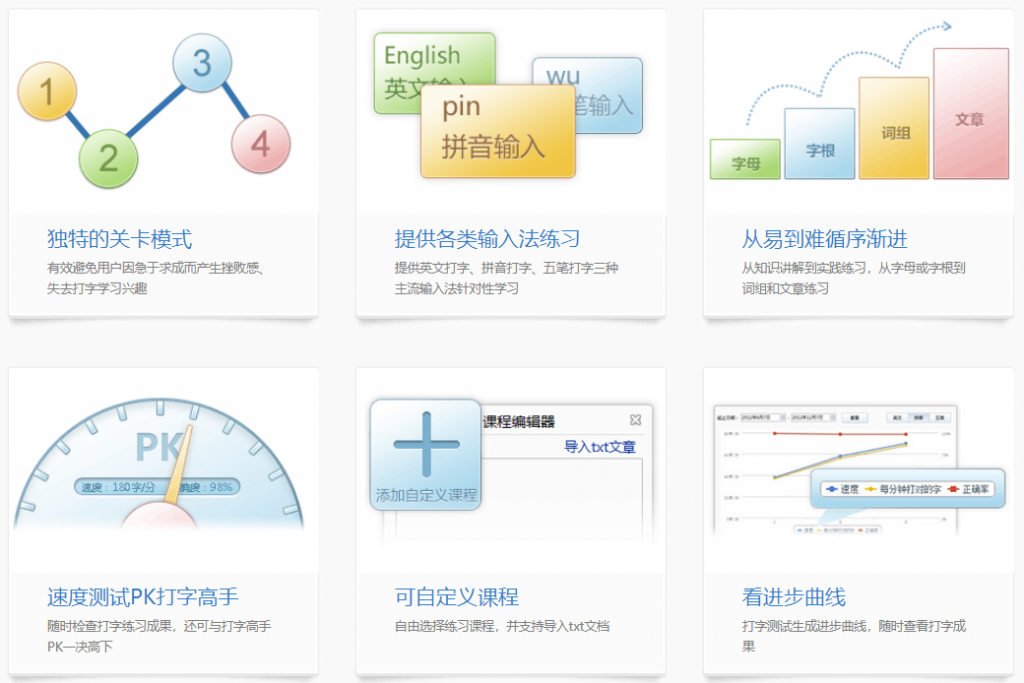1024x683 pixels.
Task: Click the green level 2 circle
Action: point(109,157)
